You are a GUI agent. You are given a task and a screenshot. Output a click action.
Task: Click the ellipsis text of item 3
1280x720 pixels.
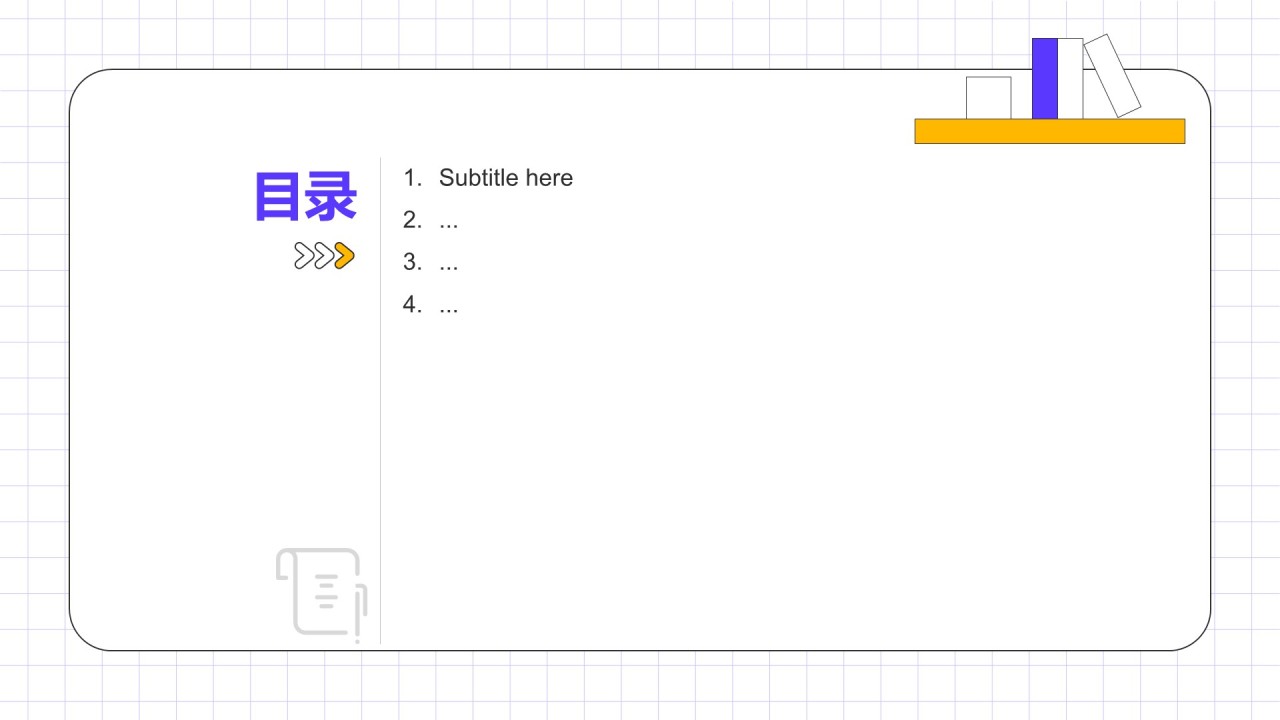pos(449,263)
